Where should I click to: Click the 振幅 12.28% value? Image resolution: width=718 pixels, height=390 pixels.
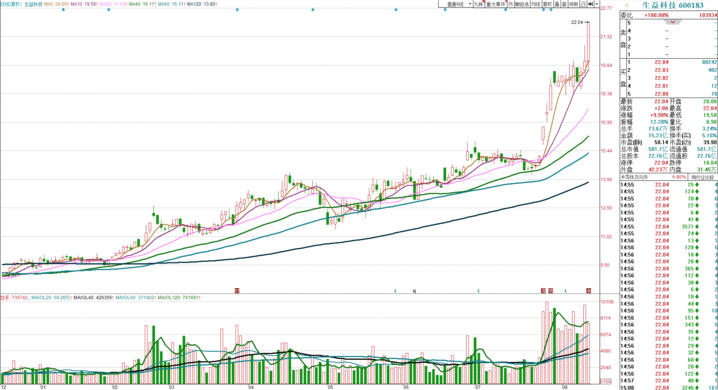(660, 122)
